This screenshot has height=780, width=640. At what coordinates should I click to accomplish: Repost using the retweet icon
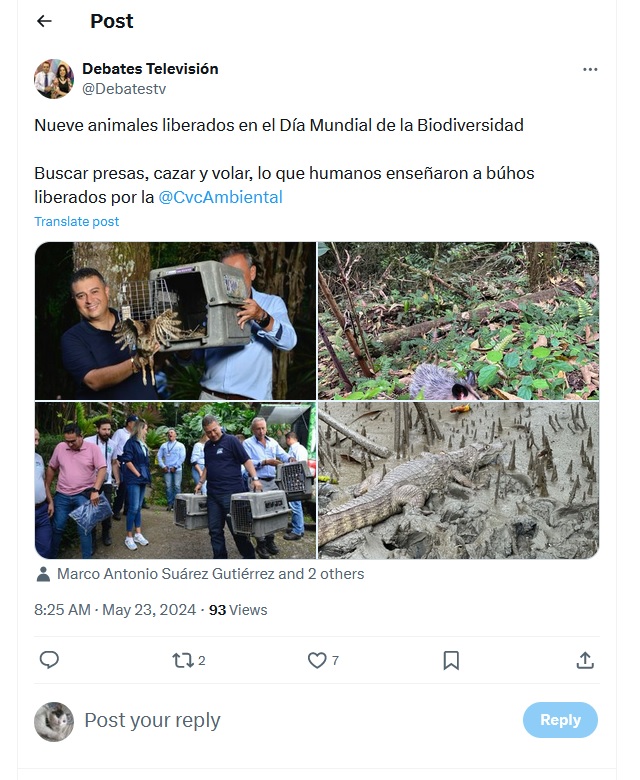click(x=183, y=660)
